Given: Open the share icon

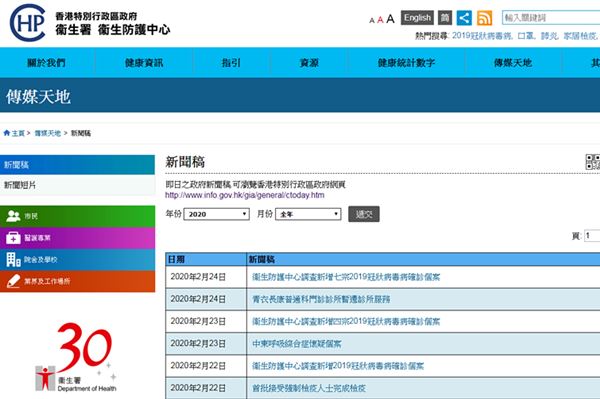Looking at the screenshot, I should tap(464, 18).
